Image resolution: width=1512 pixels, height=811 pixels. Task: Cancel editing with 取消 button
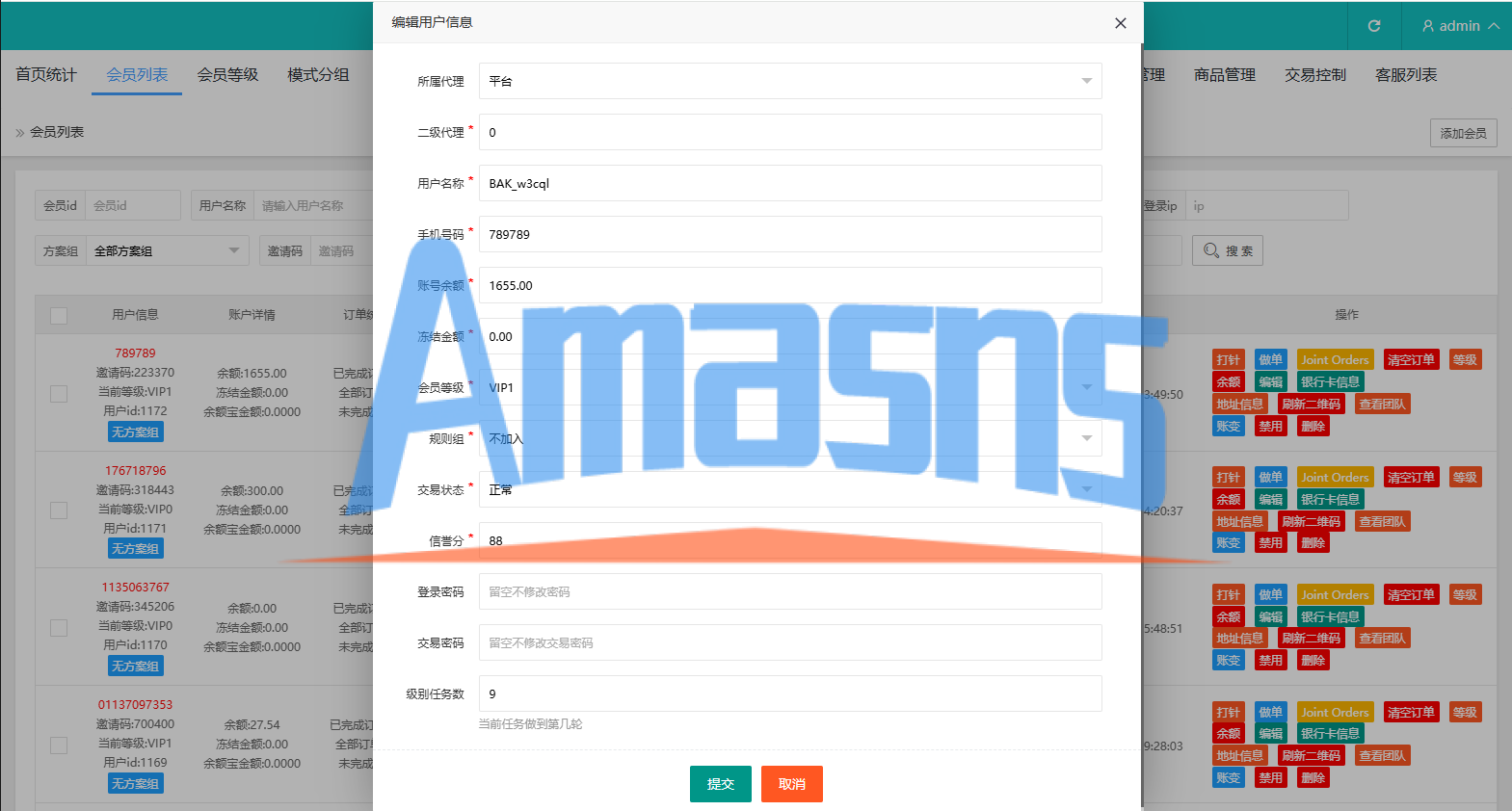(x=792, y=784)
